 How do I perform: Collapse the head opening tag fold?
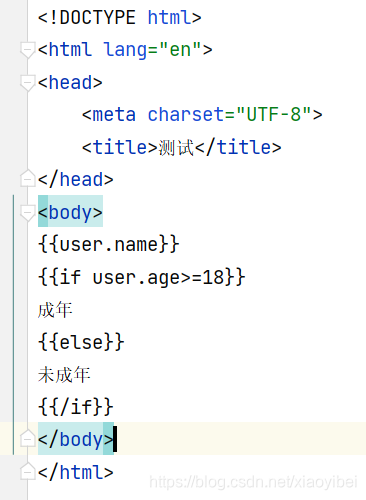[27, 83]
